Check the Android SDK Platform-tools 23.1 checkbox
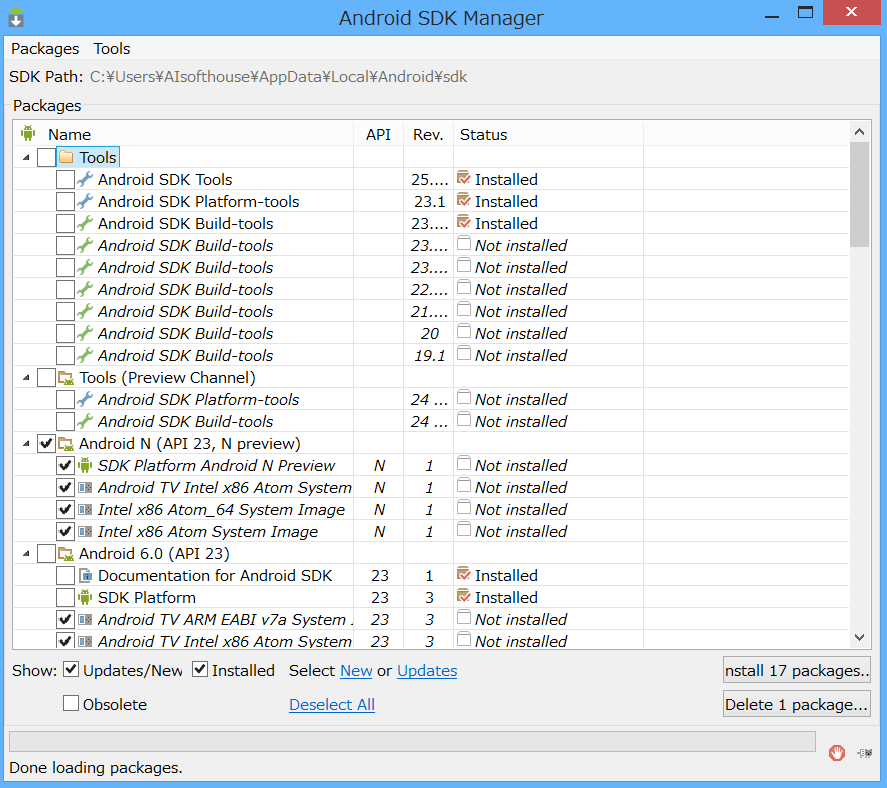Image resolution: width=887 pixels, height=788 pixels. pyautogui.click(x=66, y=201)
